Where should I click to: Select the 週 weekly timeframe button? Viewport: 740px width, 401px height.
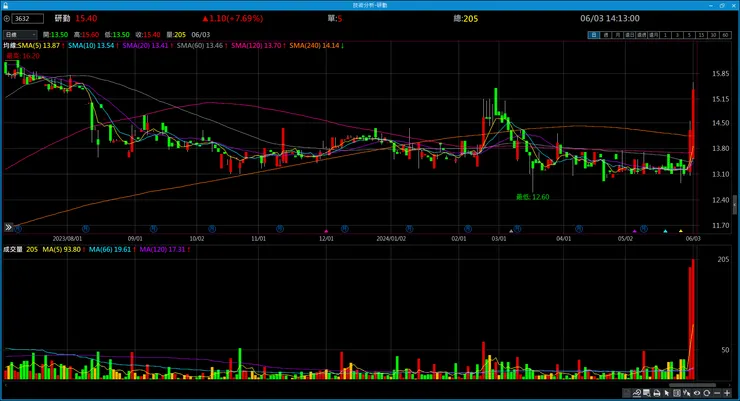click(x=605, y=35)
